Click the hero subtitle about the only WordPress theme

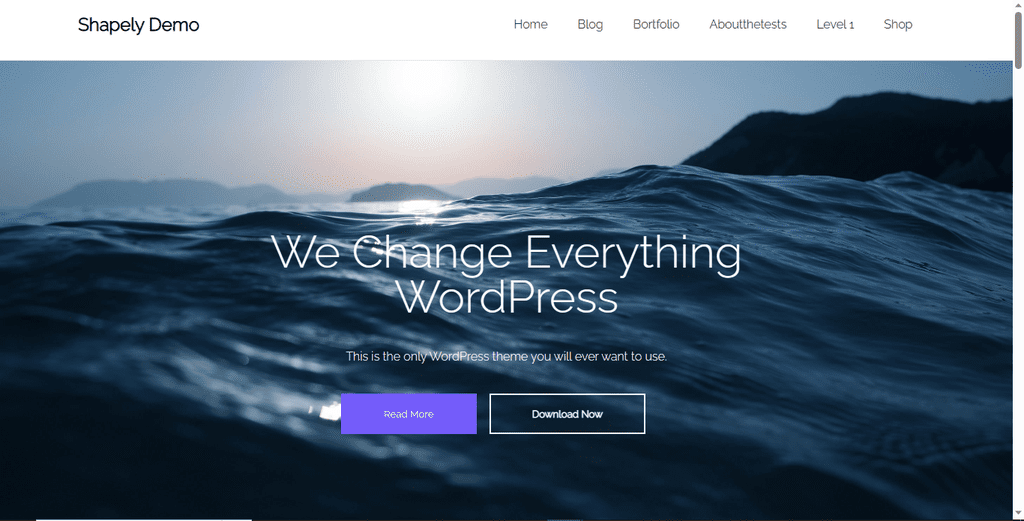506,356
